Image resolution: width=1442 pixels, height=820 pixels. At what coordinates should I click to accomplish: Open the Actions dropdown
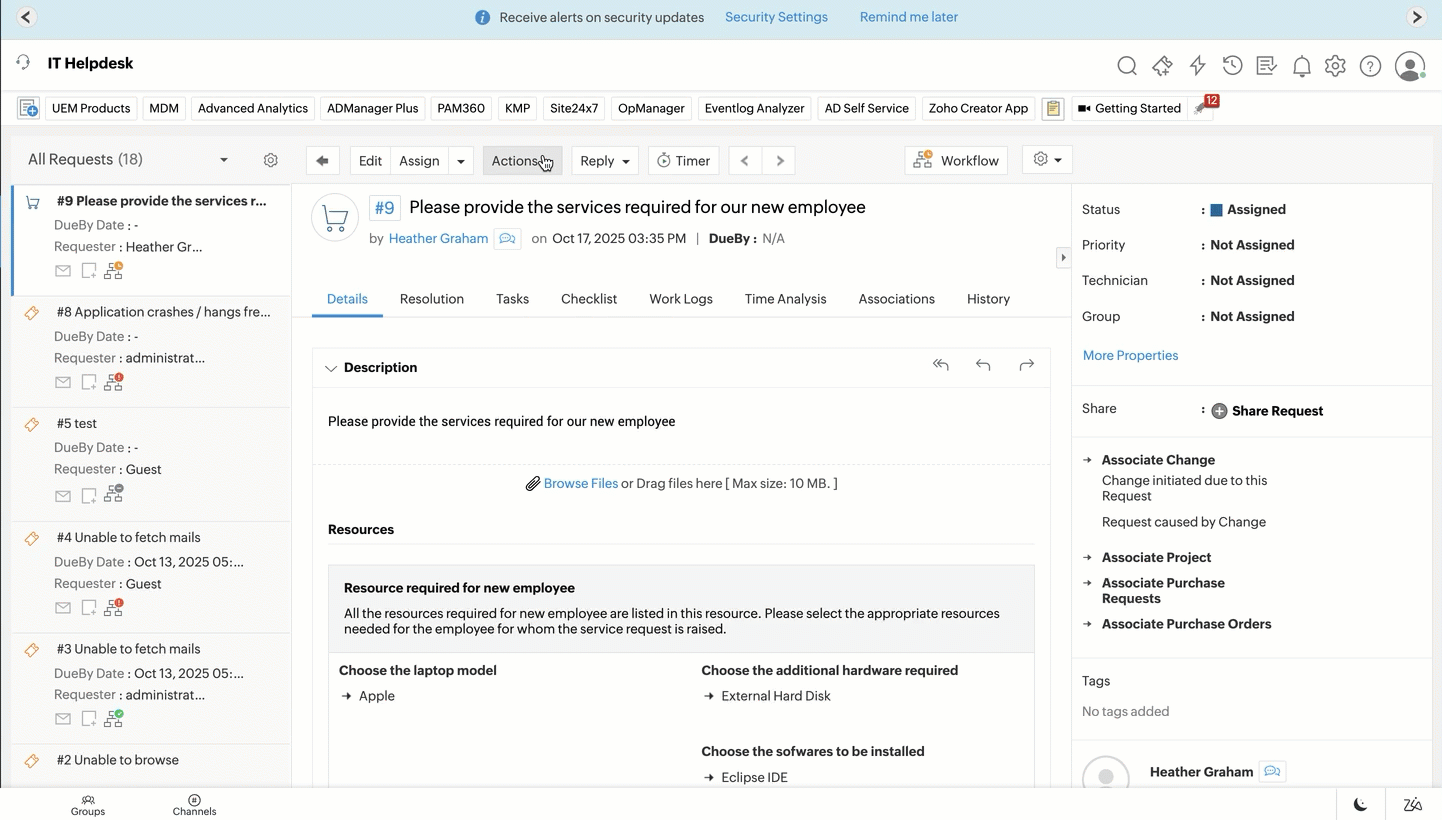[x=522, y=160]
